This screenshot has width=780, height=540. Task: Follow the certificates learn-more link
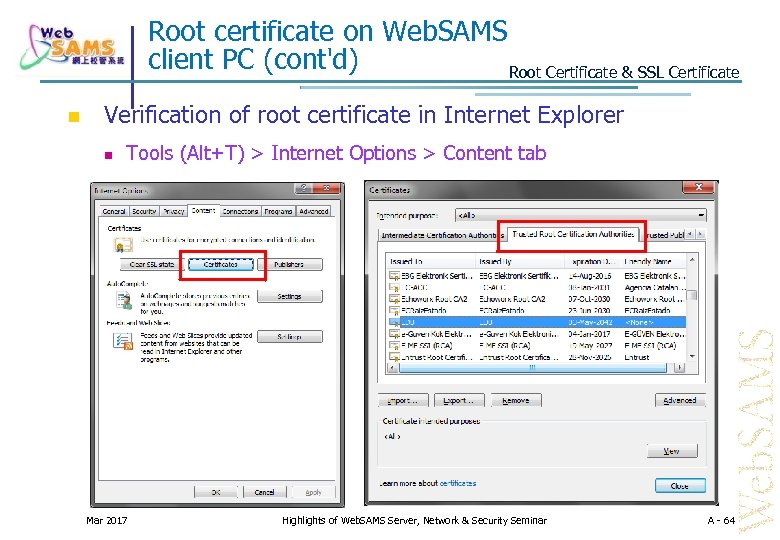click(458, 483)
